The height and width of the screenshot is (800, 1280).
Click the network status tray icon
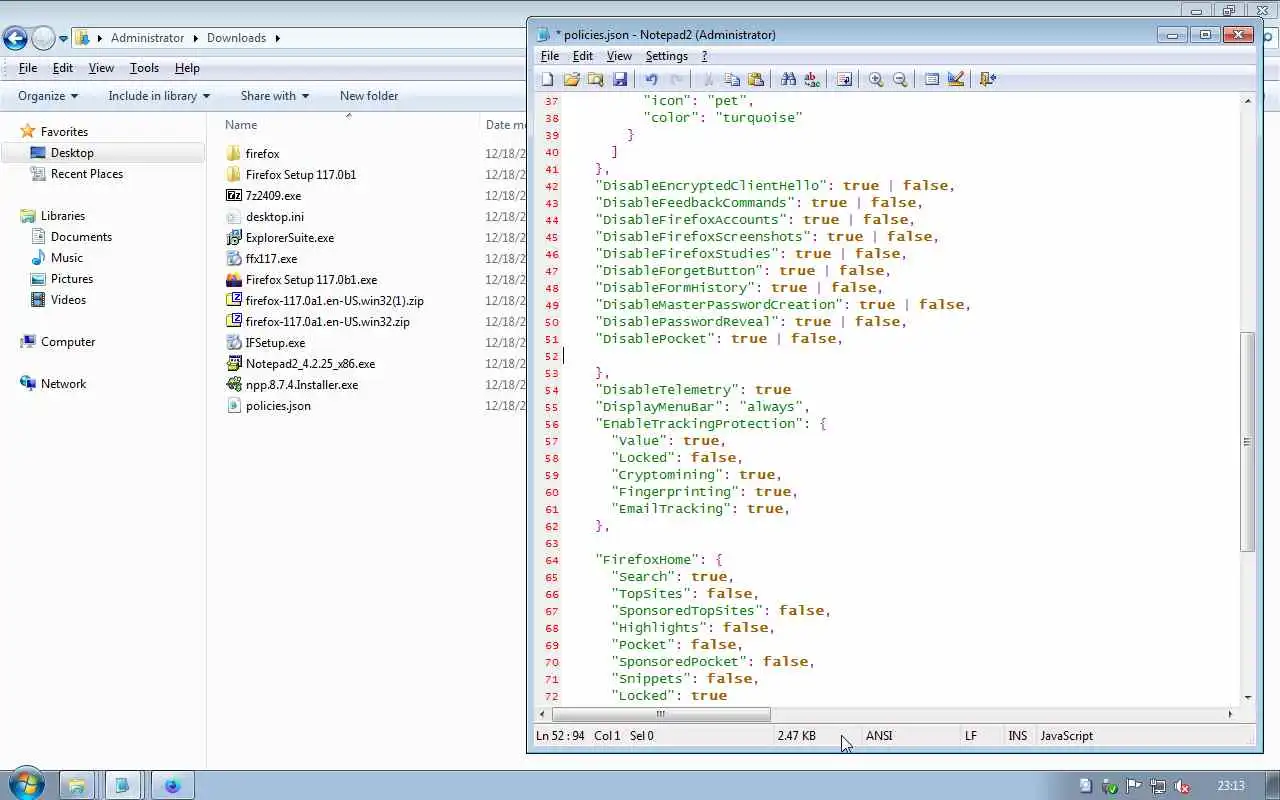pyautogui.click(x=1158, y=786)
